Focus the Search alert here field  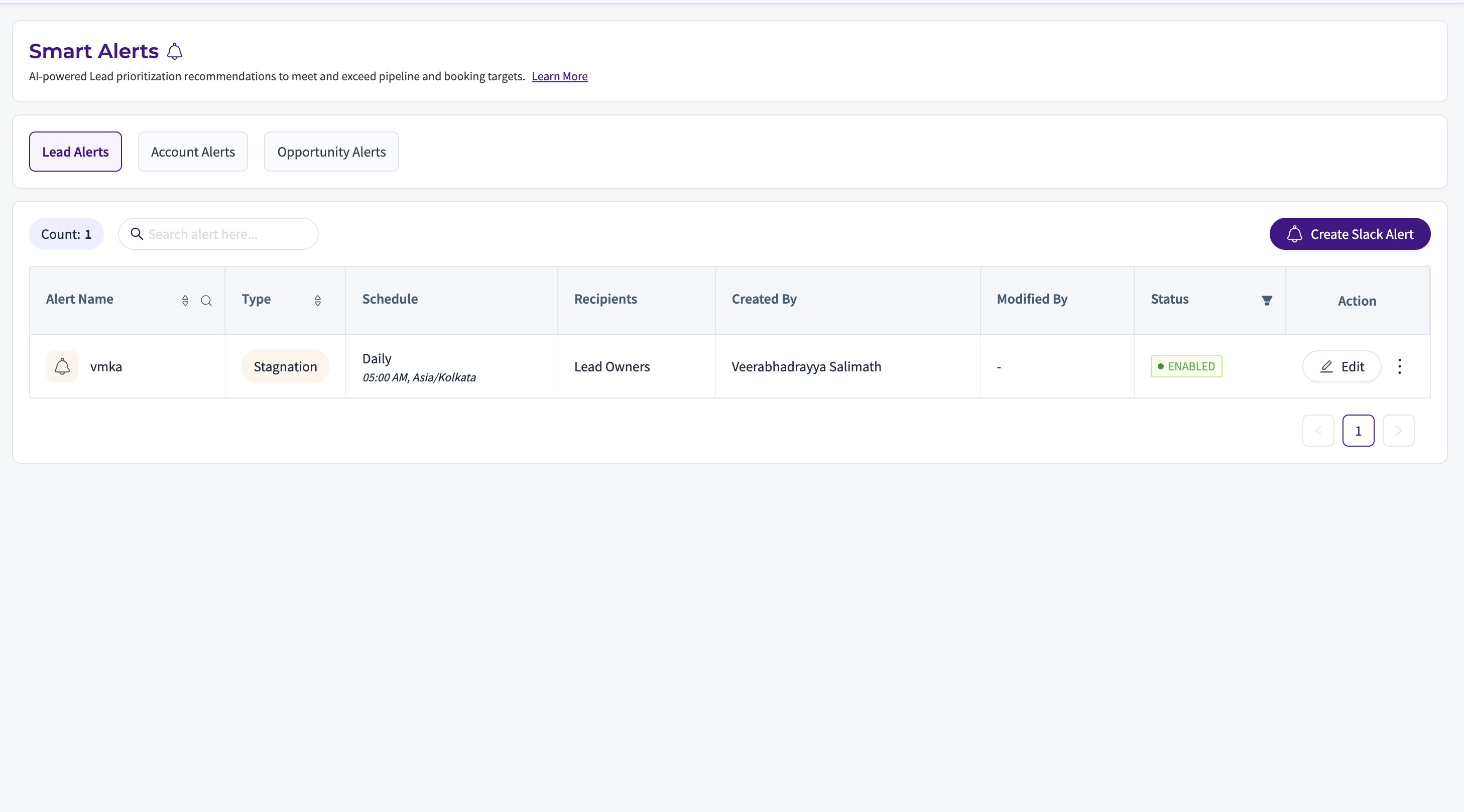[218, 233]
